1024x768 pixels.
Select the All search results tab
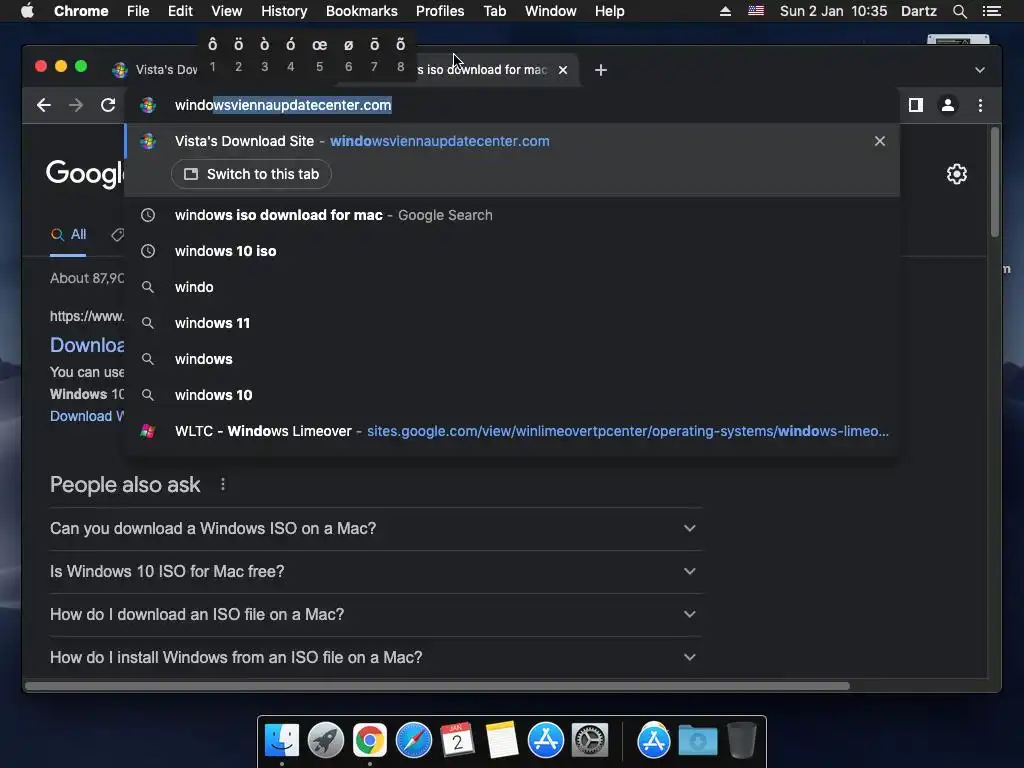point(69,234)
